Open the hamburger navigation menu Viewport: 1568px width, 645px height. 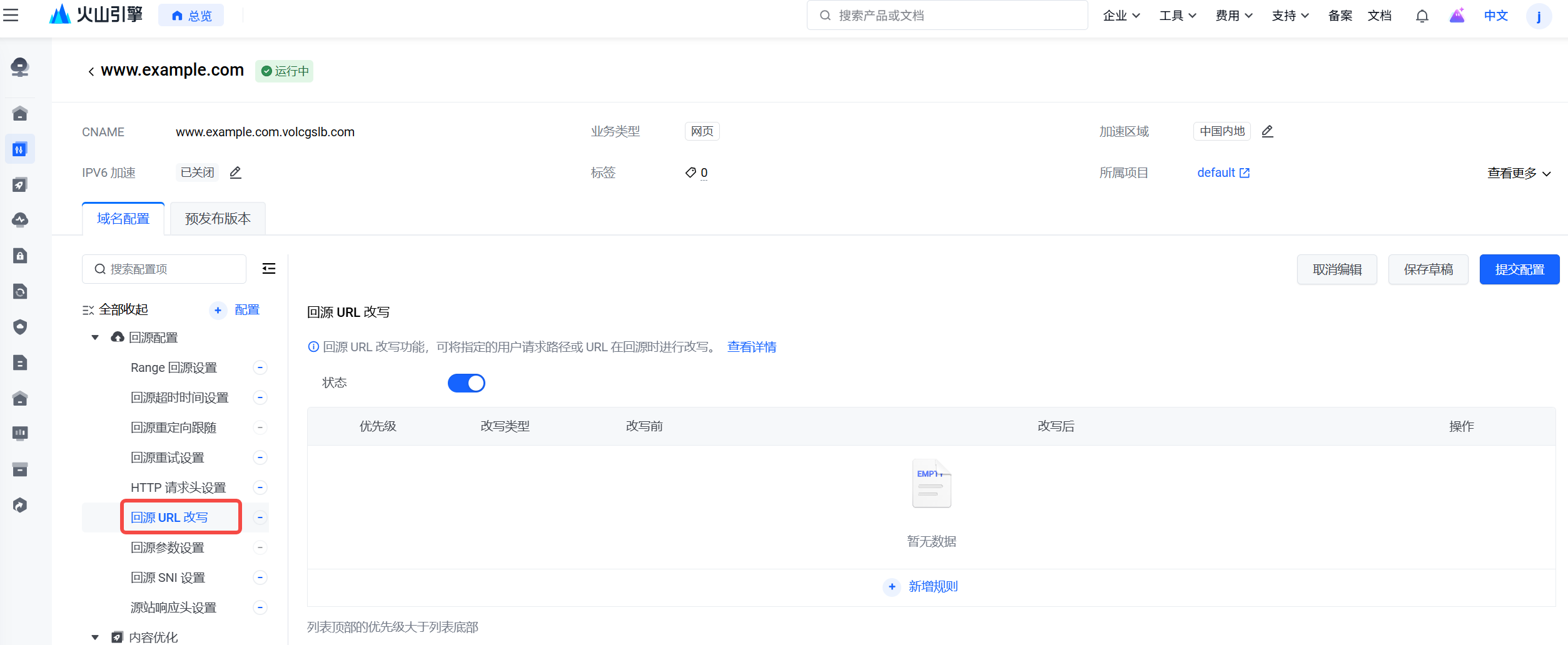pos(11,15)
